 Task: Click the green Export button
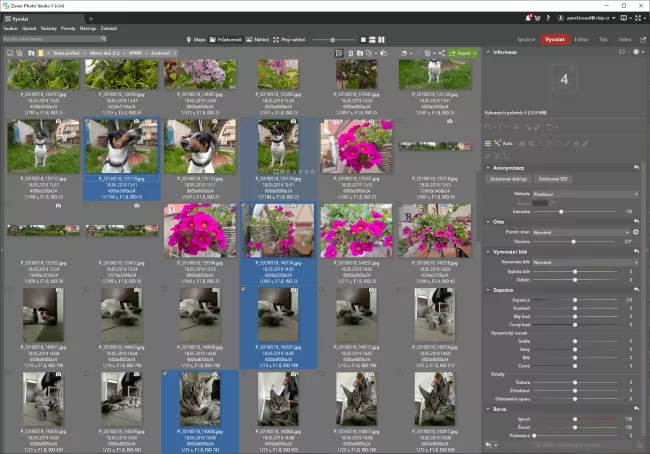[x=463, y=53]
